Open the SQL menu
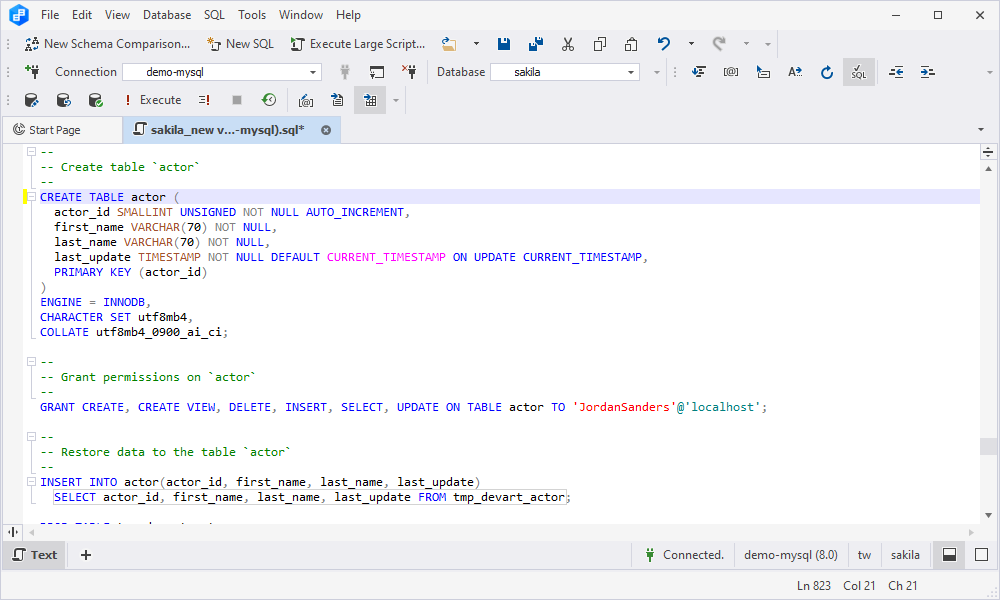Screen dimensions: 1000x600 (214, 15)
